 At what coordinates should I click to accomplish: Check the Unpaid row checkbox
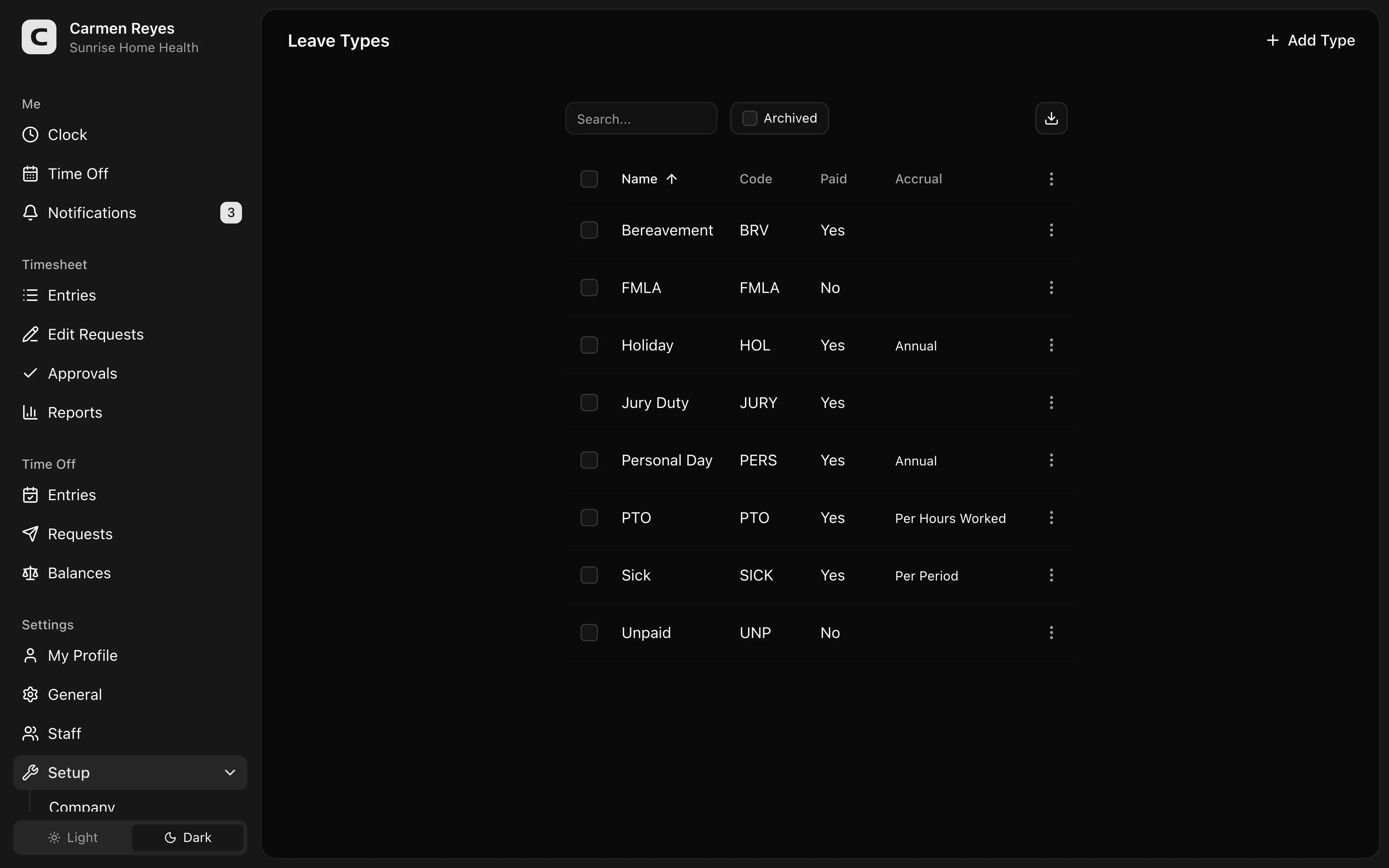(x=589, y=633)
